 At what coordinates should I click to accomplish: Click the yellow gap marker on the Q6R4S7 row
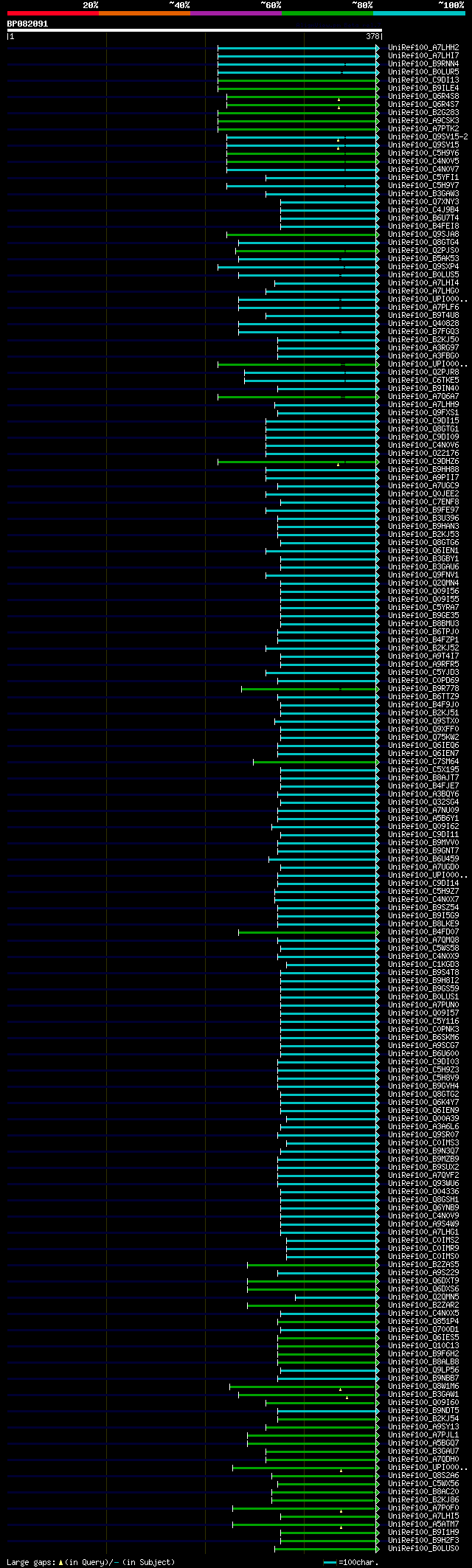339,107
